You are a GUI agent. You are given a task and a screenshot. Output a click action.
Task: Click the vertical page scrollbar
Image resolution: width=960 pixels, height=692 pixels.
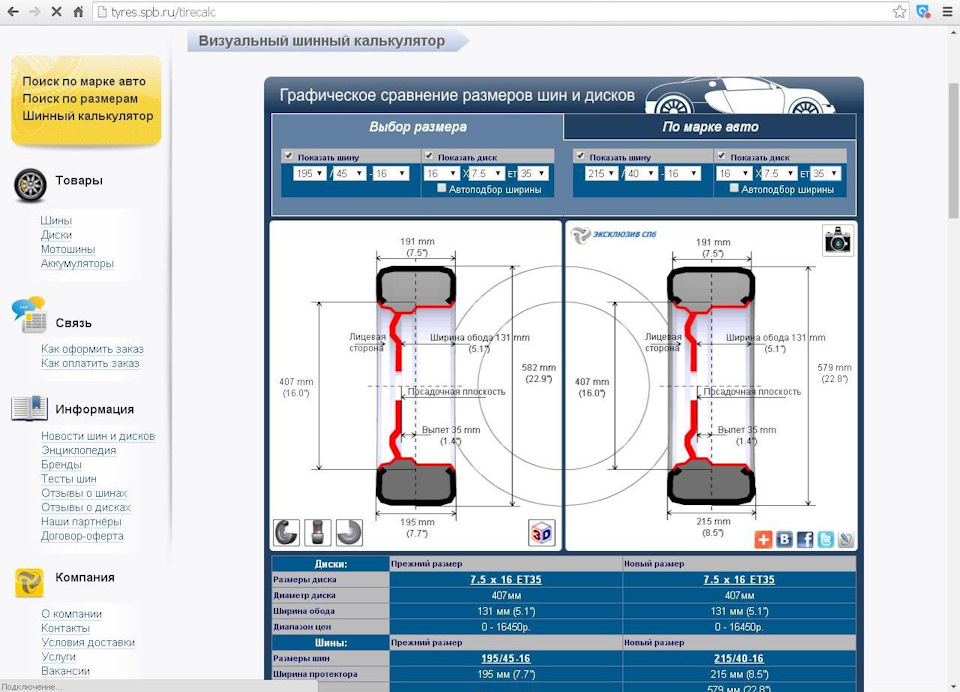(953, 151)
